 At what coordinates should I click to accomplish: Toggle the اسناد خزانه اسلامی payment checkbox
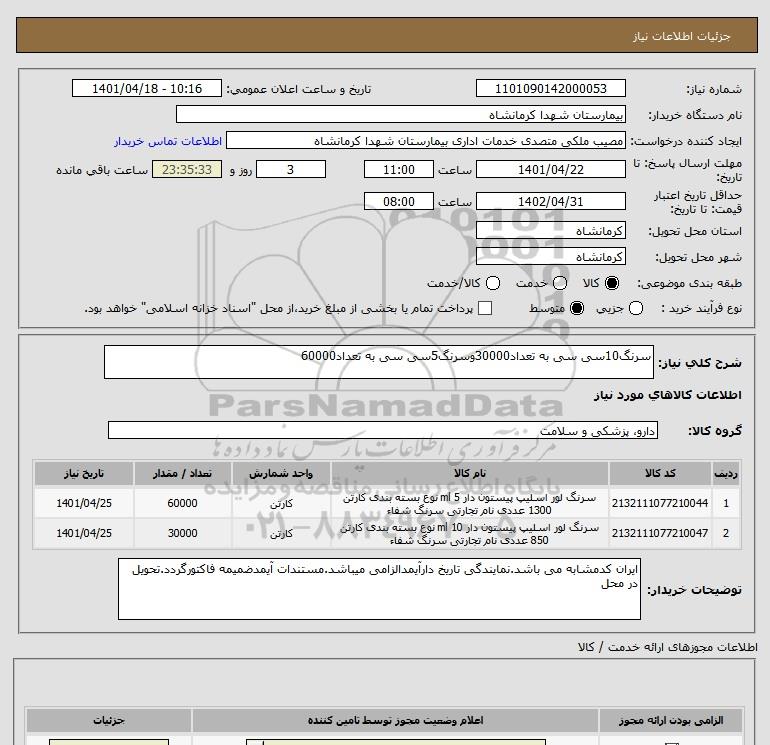pos(485,308)
